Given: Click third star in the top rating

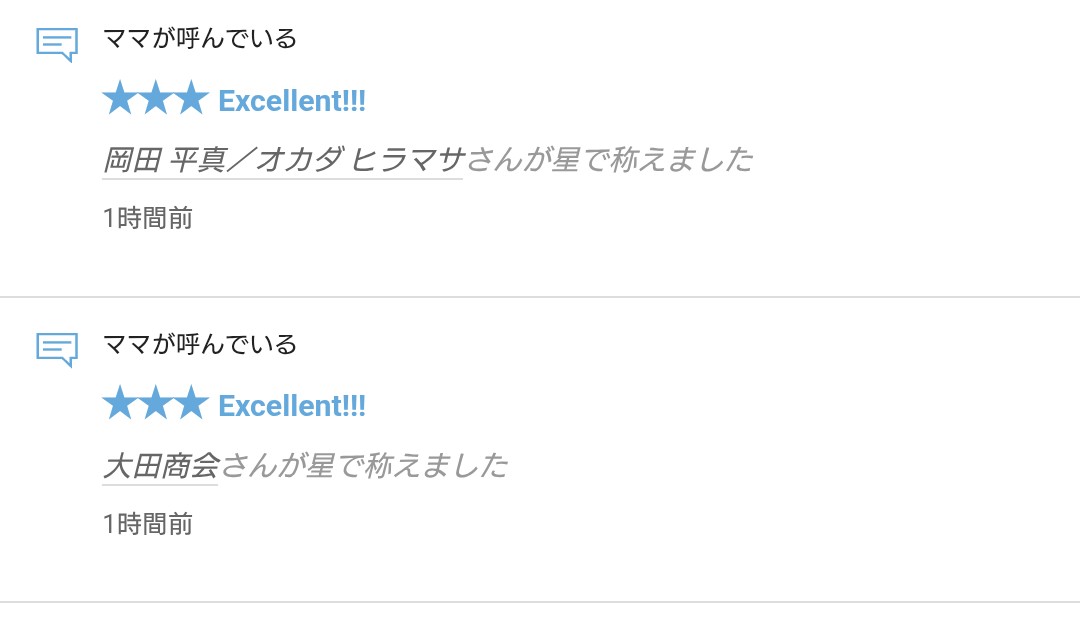Looking at the screenshot, I should point(191,98).
